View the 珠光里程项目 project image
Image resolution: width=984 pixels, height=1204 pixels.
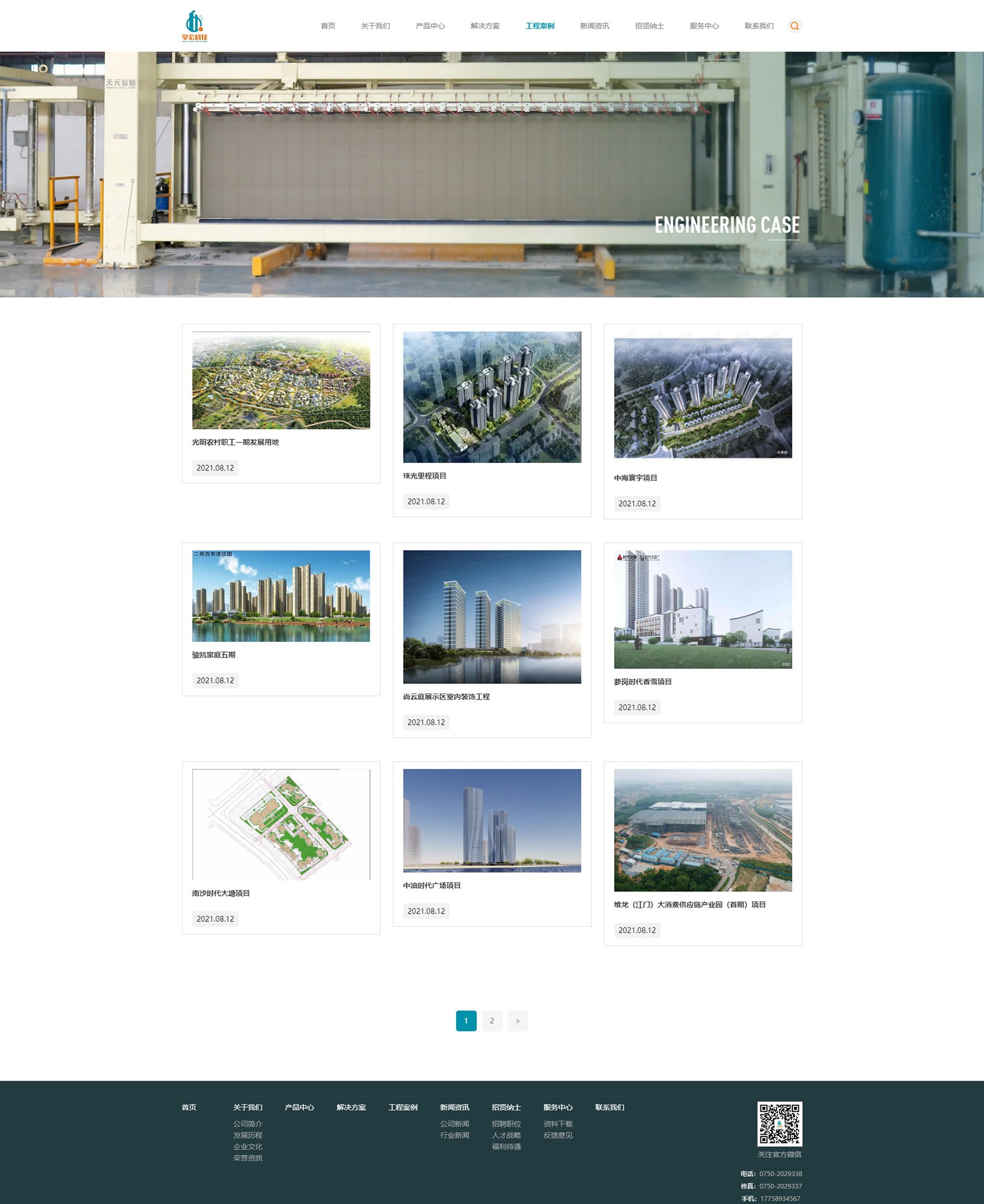click(x=492, y=397)
